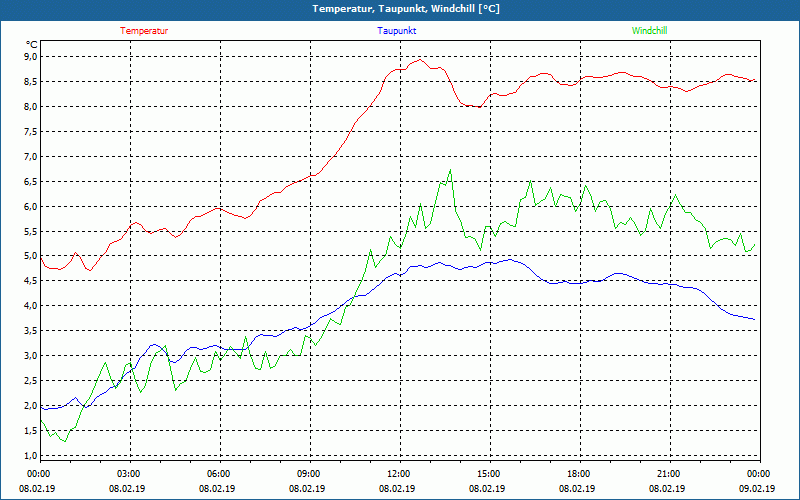Click the 5,5 y-axis value
800x500 pixels.
tap(32, 232)
